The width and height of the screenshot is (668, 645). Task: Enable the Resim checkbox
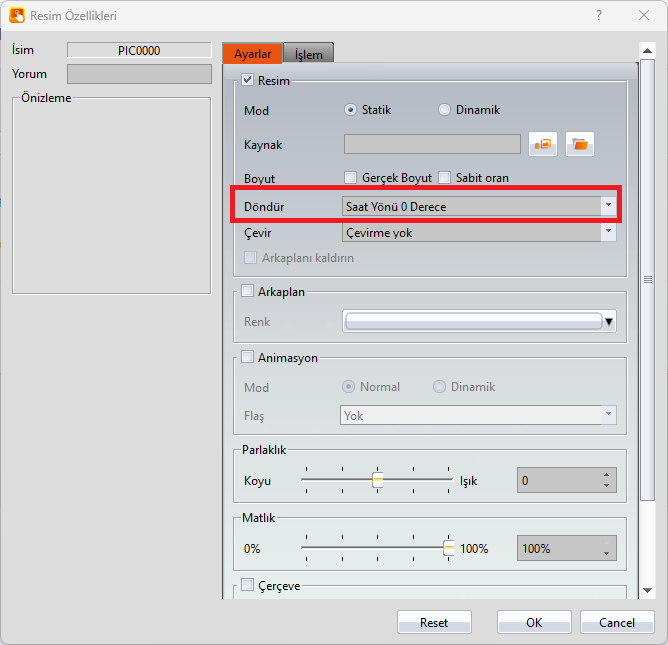[249, 80]
